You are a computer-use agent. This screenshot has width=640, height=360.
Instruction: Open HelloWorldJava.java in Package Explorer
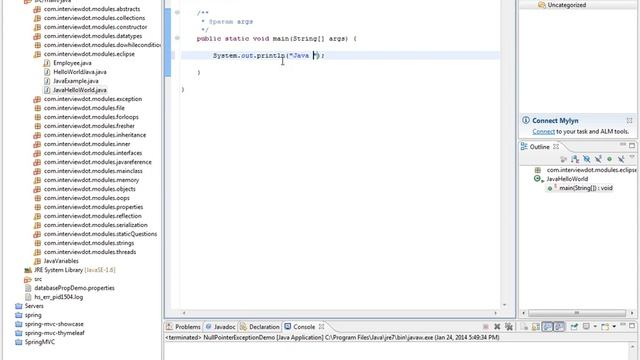pyautogui.click(x=80, y=72)
